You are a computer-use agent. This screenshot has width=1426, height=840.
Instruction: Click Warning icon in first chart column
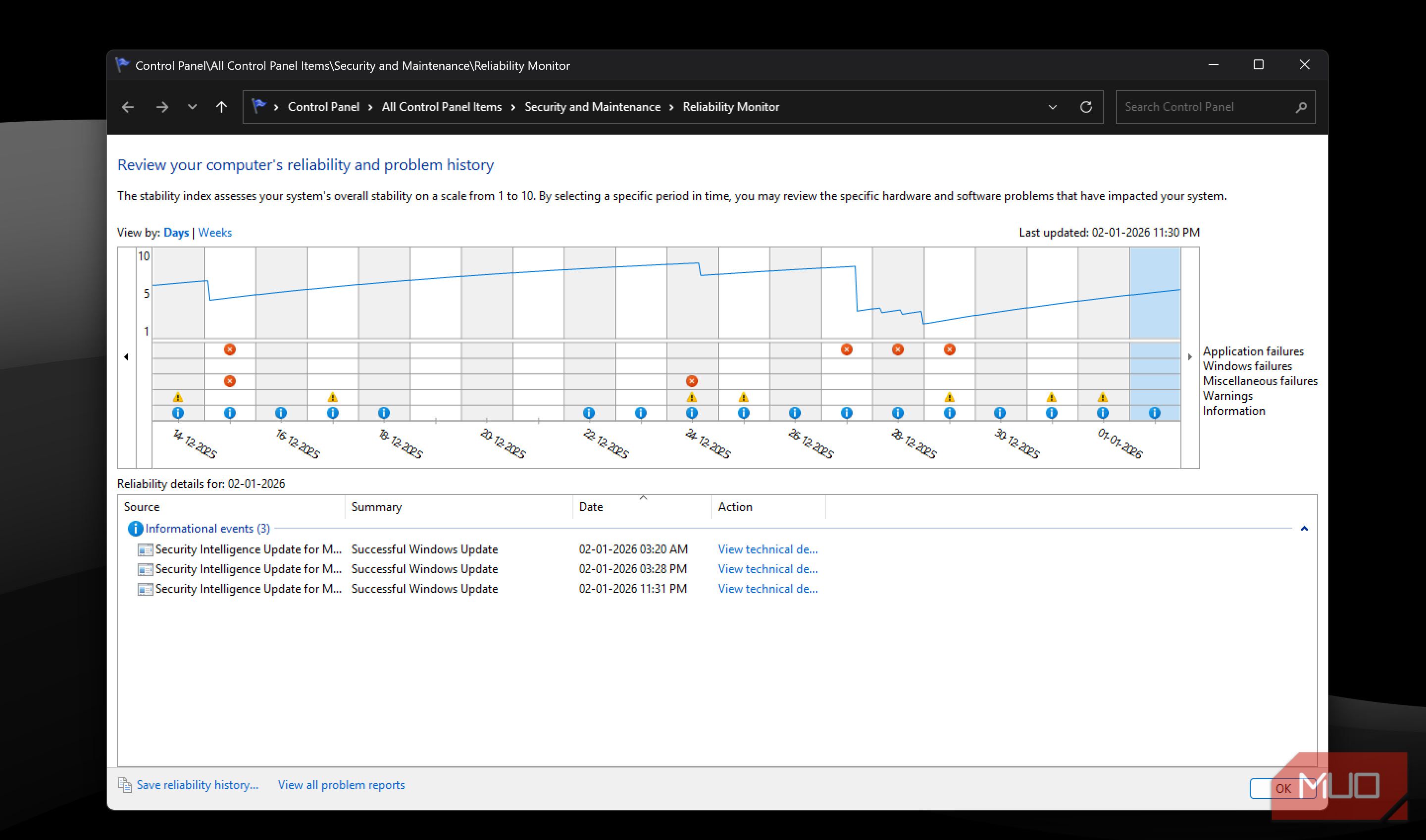178,397
